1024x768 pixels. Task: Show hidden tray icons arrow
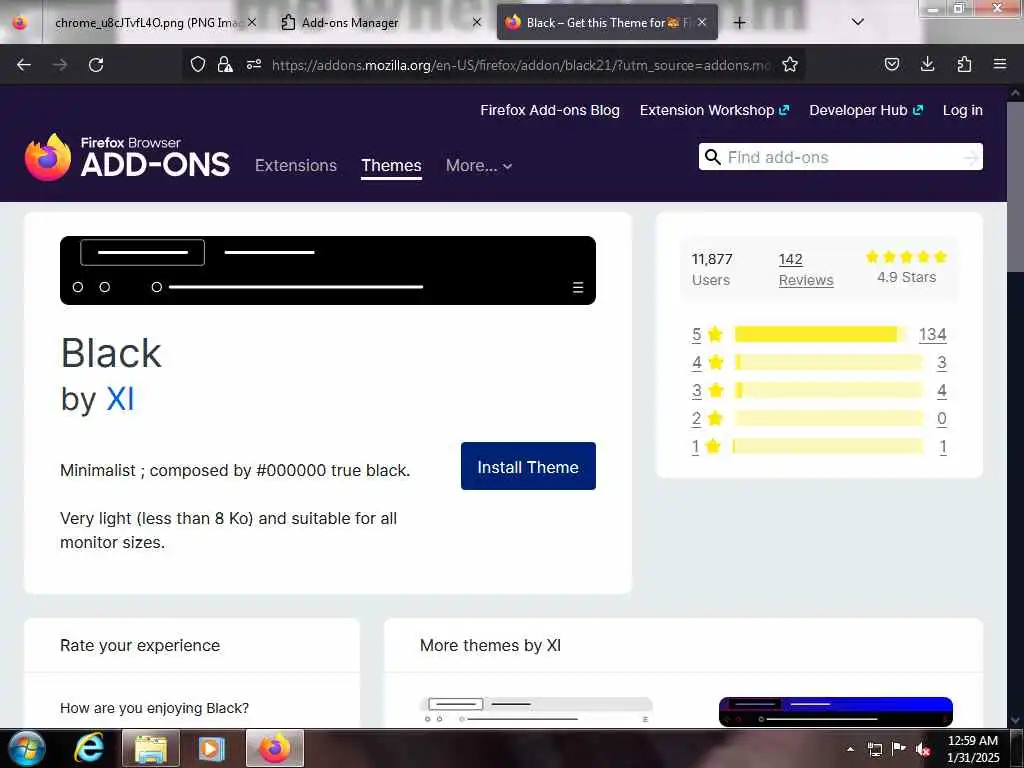[850, 749]
